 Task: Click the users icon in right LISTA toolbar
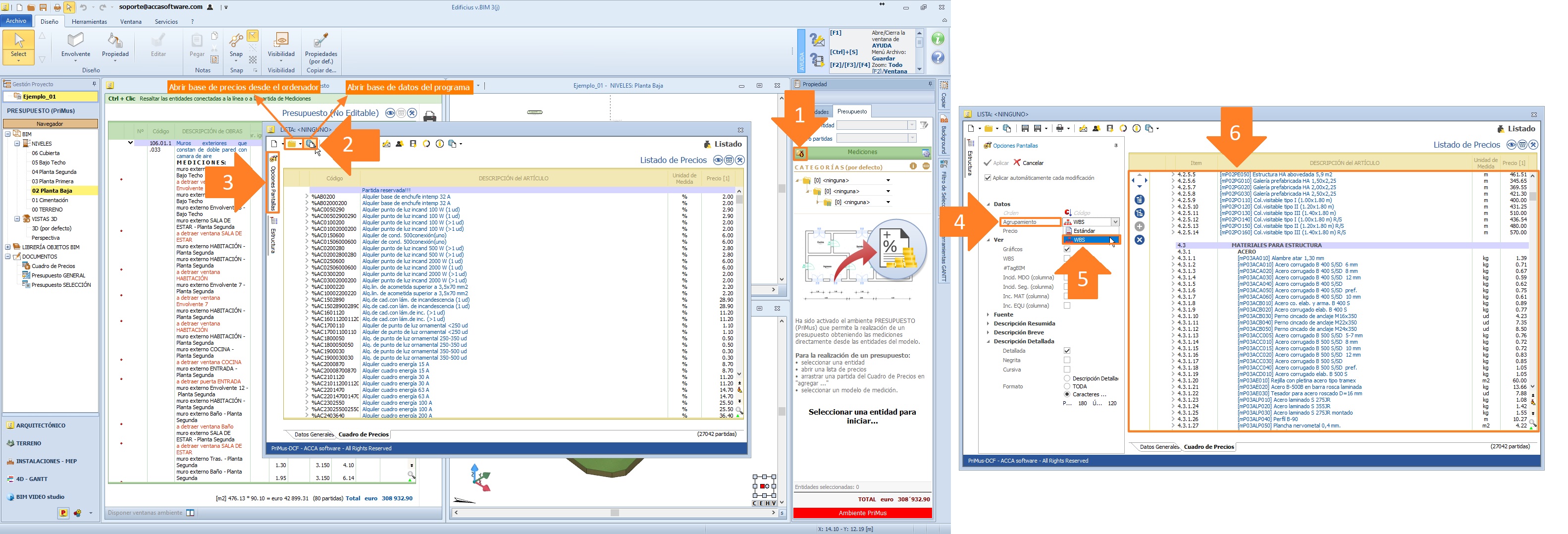[x=1096, y=128]
